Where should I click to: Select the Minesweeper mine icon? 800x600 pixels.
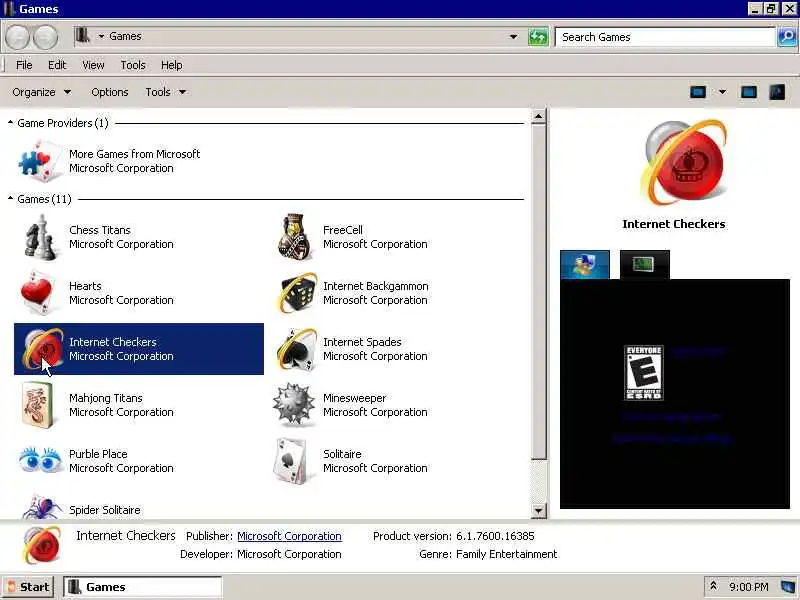click(293, 405)
